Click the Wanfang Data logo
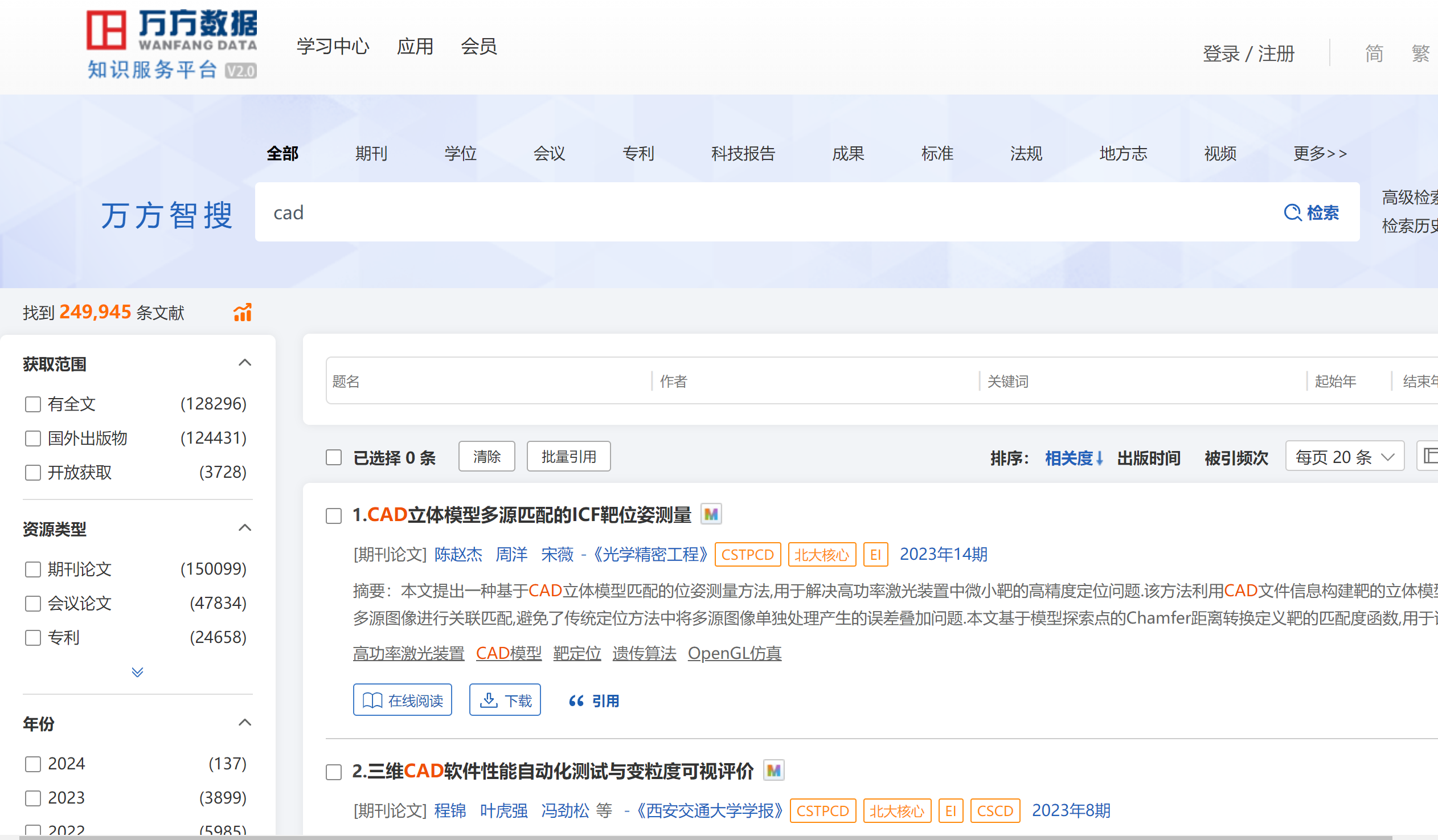The image size is (1438, 840). tap(172, 44)
